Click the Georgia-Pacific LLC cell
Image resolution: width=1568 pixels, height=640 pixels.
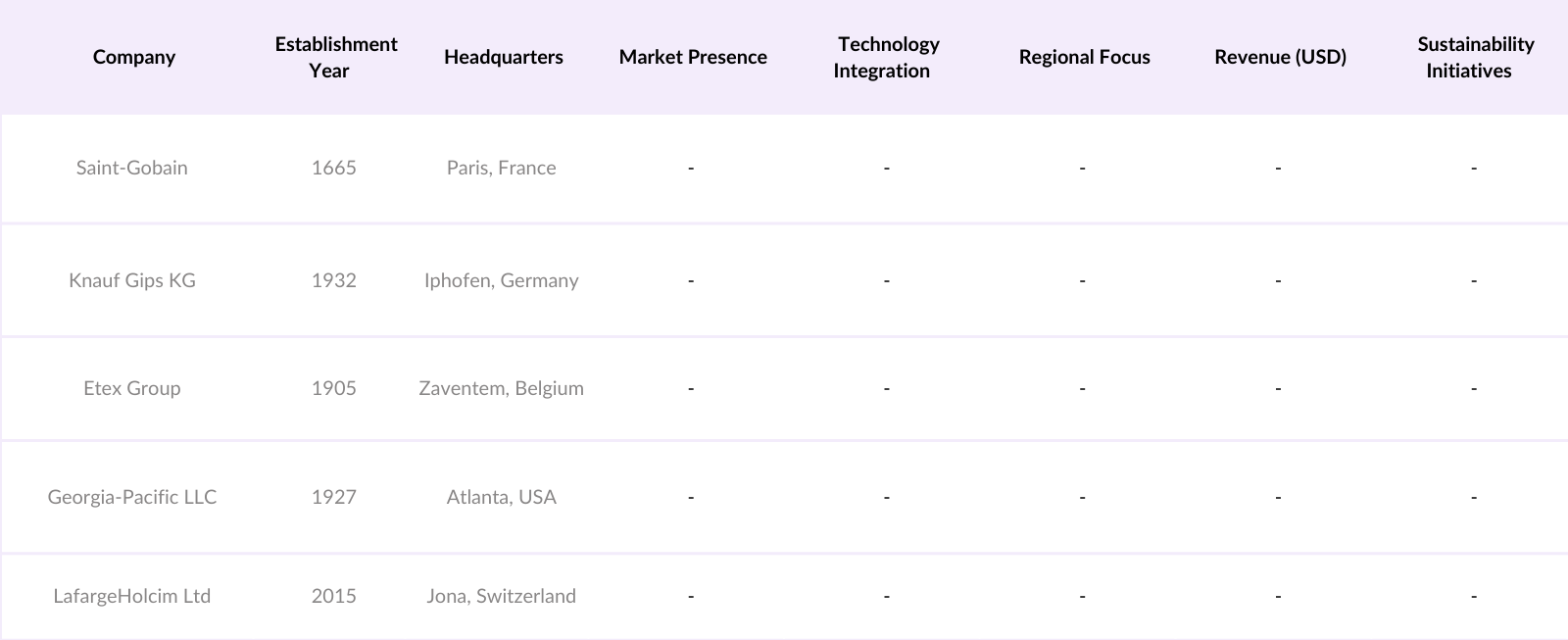click(x=132, y=497)
